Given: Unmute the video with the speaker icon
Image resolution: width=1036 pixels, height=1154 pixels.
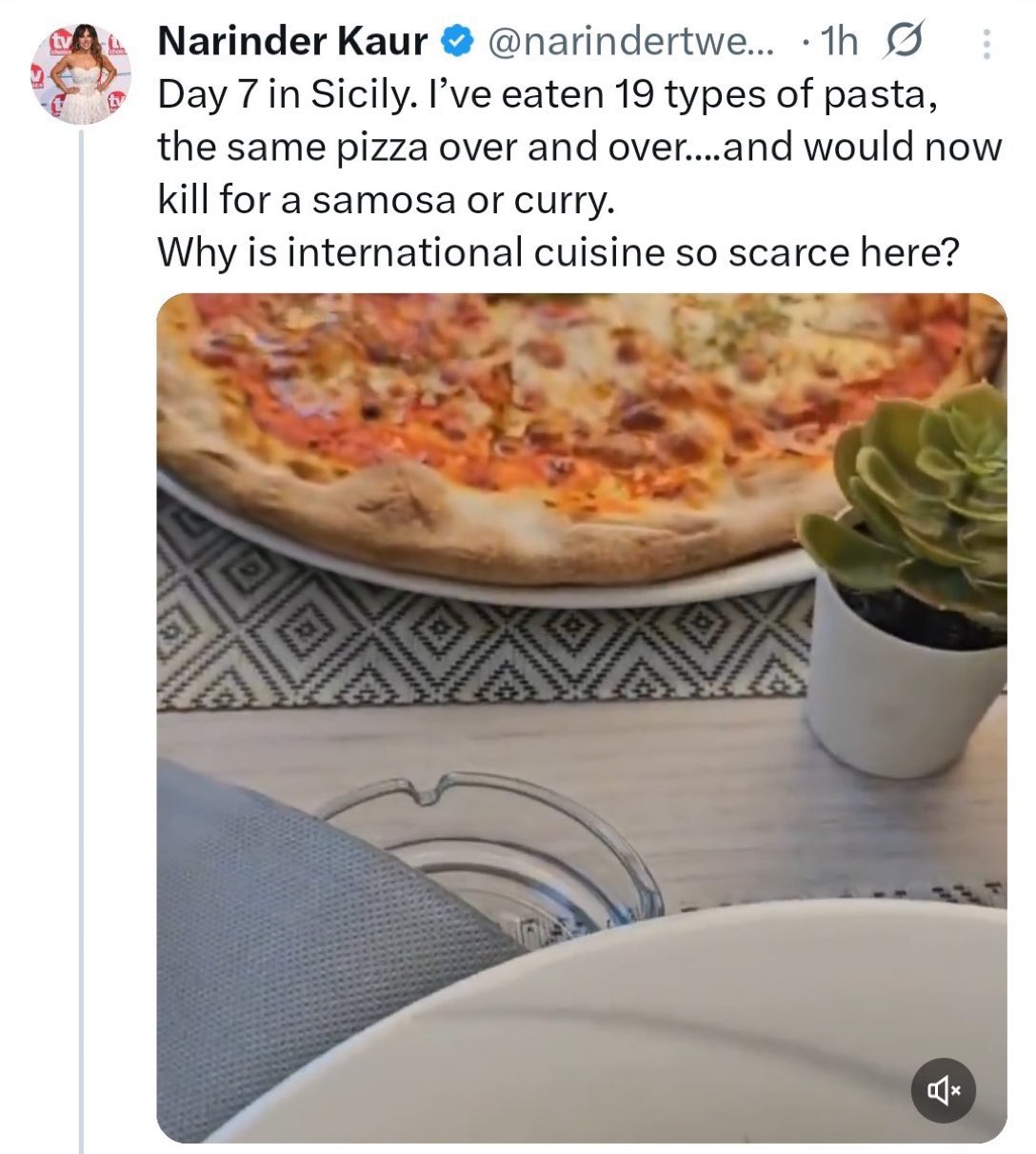Looking at the screenshot, I should [944, 1090].
